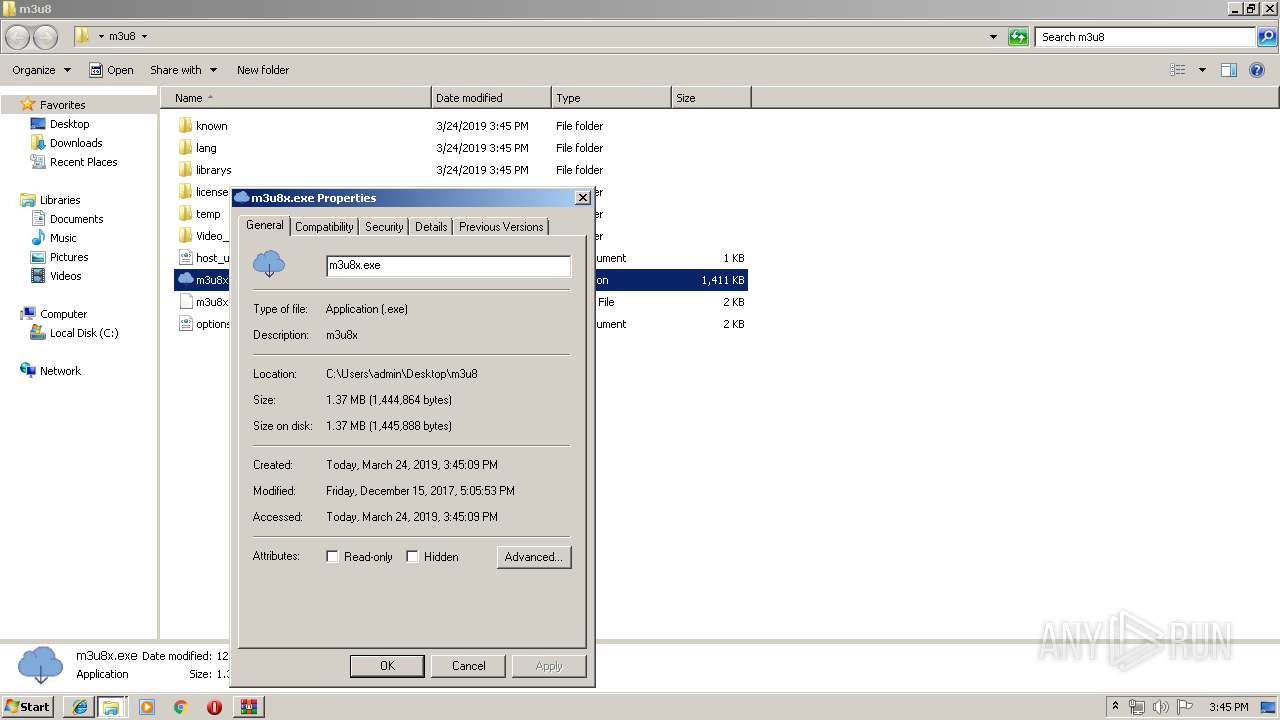Switch to the Security tab

[384, 227]
